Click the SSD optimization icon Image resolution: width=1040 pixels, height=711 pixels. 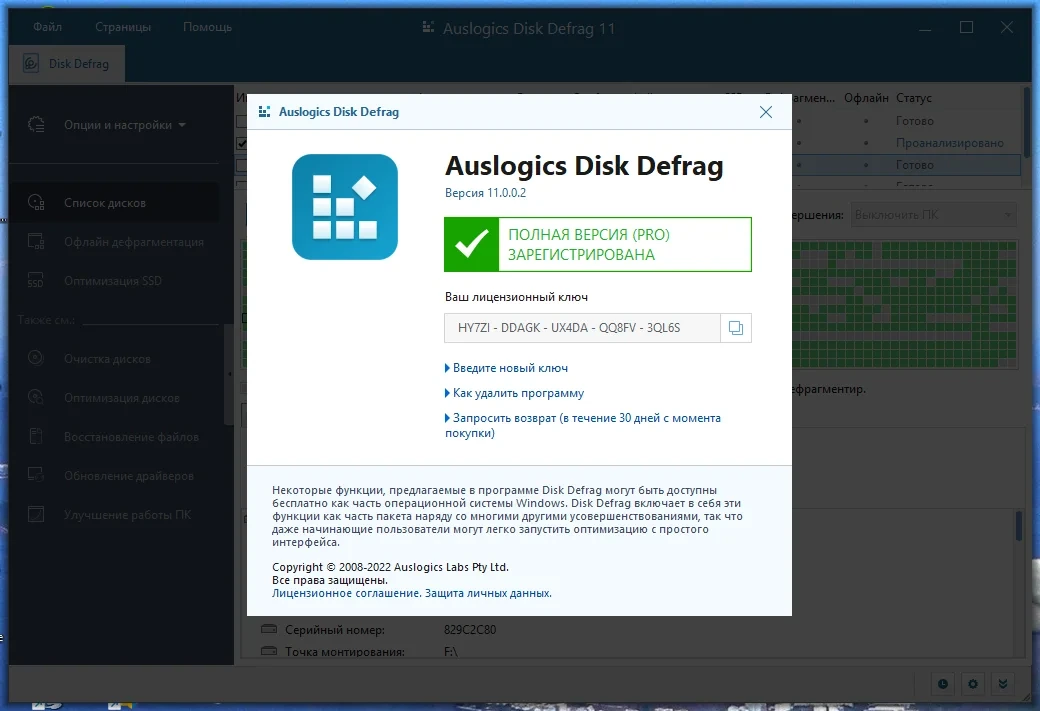(x=36, y=281)
